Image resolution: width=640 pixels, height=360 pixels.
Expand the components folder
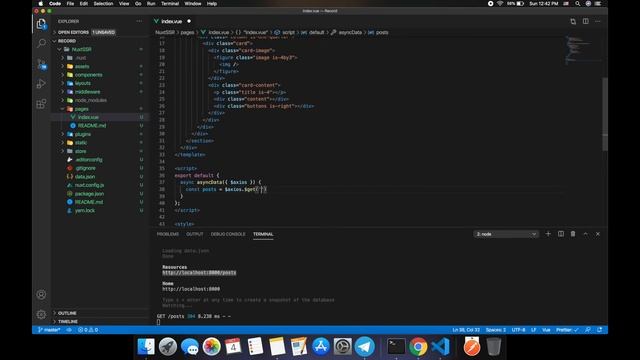click(88, 75)
